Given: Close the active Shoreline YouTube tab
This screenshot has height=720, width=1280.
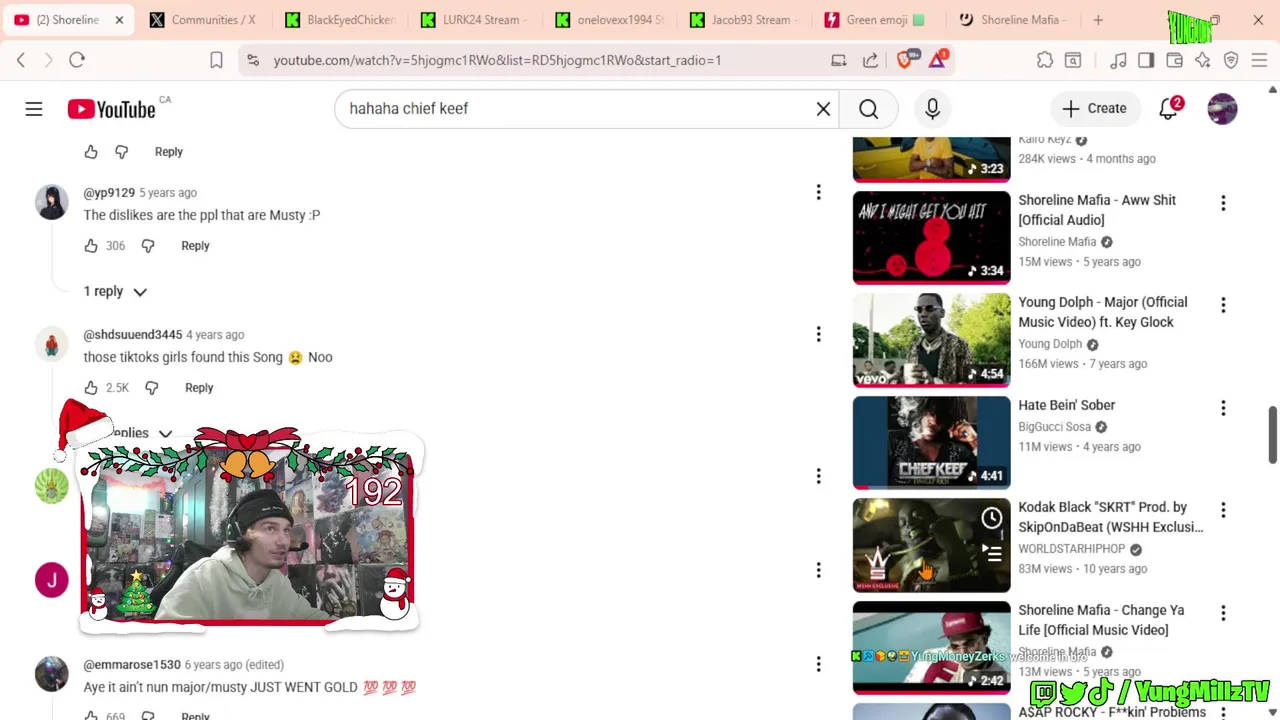Looking at the screenshot, I should click(x=119, y=20).
